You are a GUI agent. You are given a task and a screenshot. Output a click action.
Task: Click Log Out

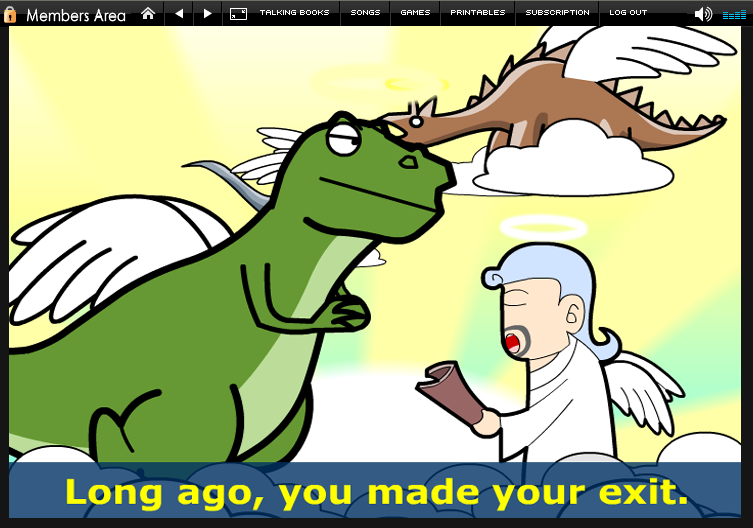point(628,13)
